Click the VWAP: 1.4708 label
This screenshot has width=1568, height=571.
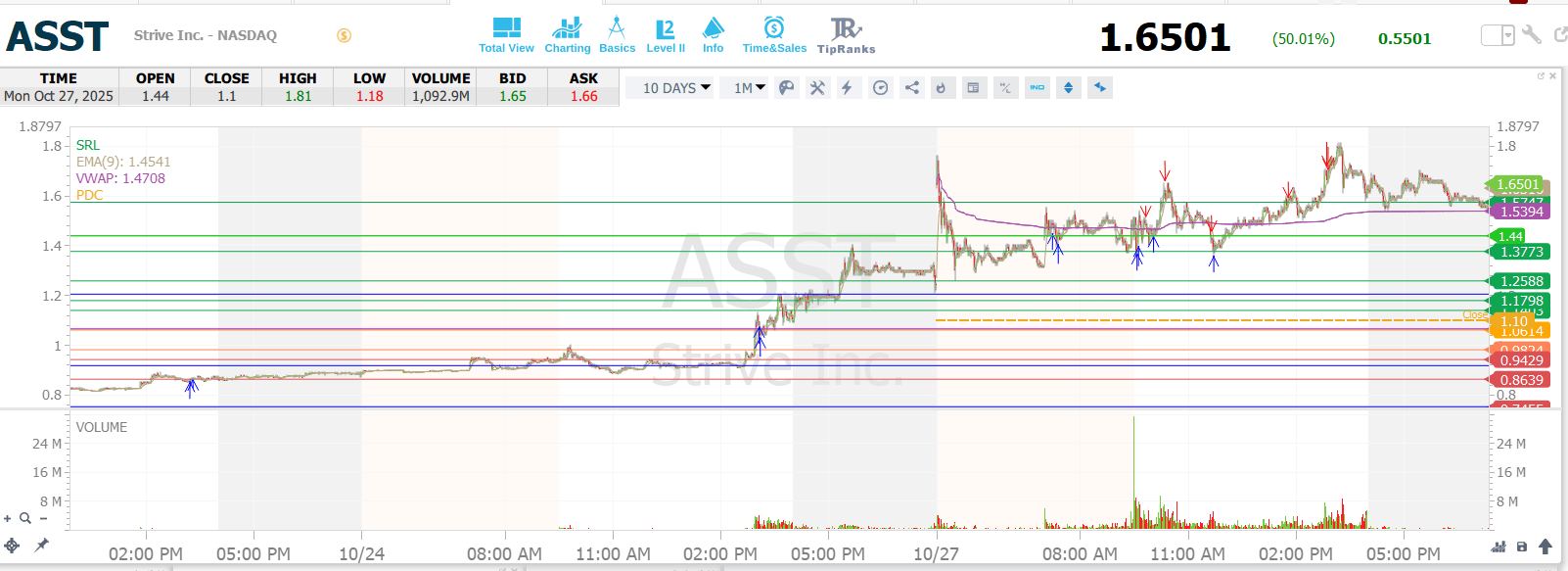coord(120,178)
